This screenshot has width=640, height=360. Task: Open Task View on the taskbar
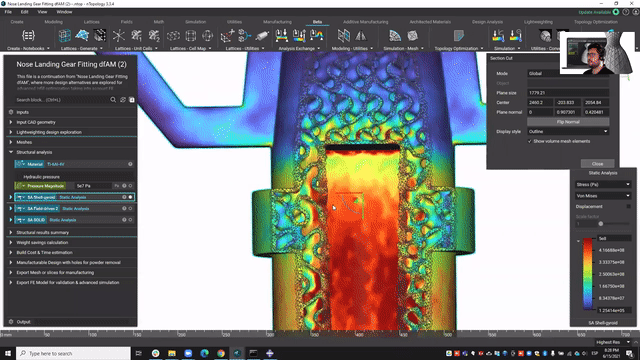[x=139, y=353]
